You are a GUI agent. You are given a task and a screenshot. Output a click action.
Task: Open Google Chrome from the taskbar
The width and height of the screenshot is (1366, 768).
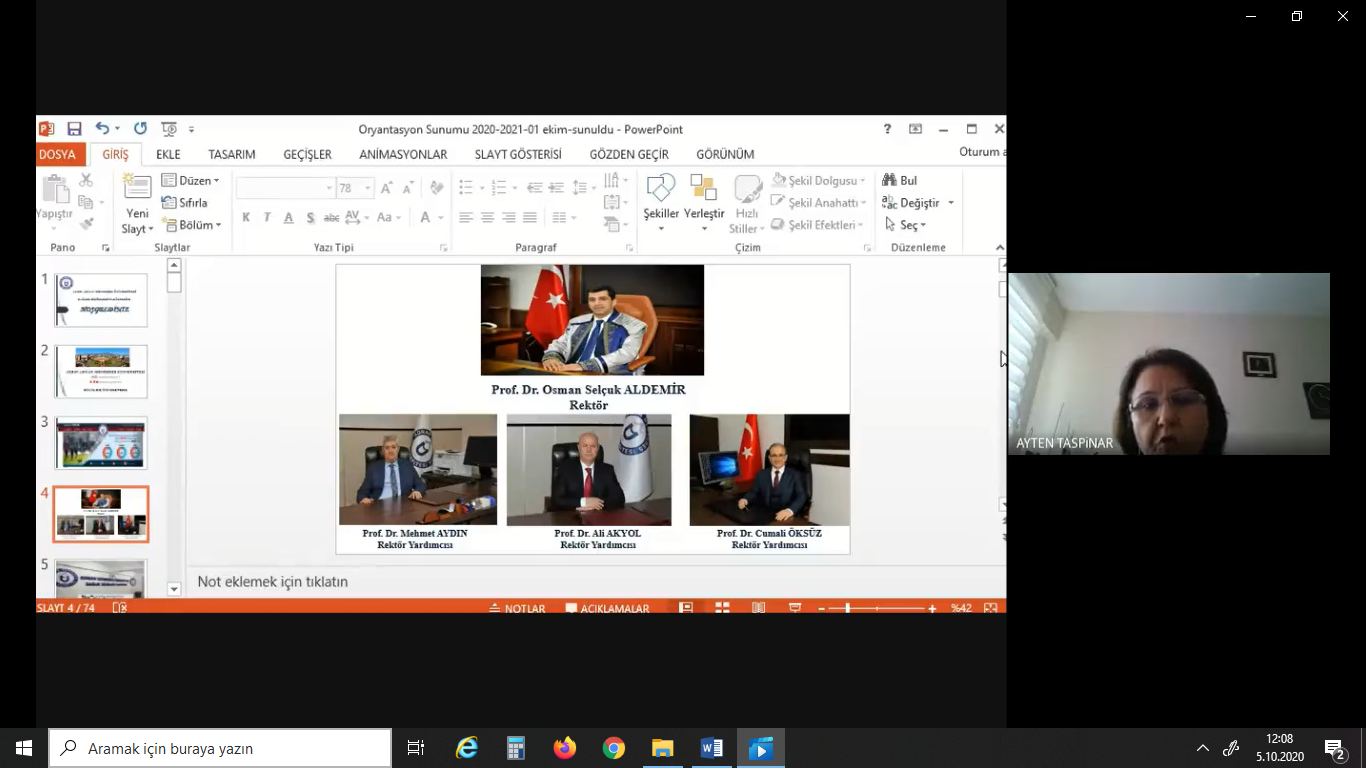click(614, 748)
